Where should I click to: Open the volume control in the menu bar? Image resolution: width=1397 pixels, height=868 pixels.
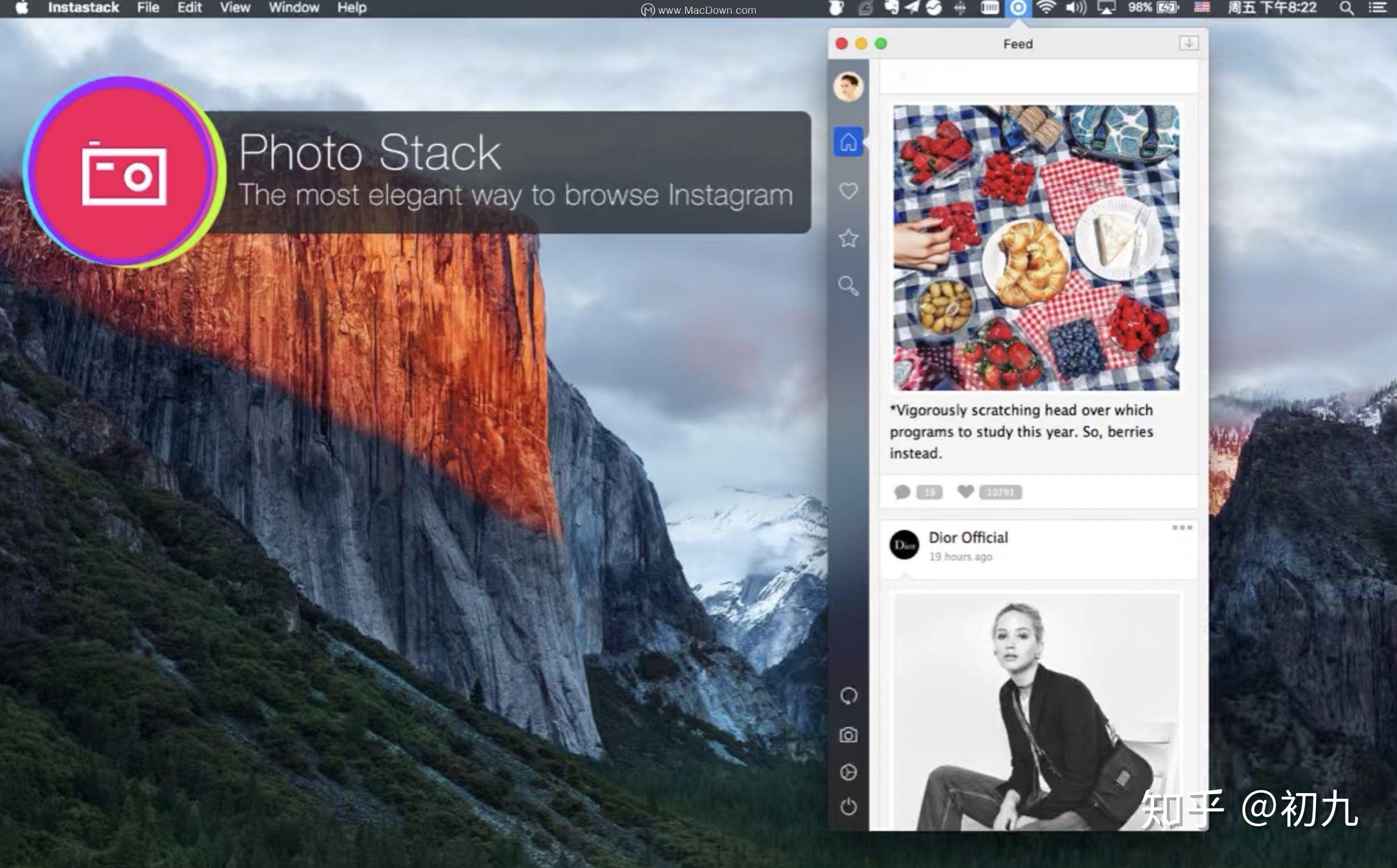1076,8
